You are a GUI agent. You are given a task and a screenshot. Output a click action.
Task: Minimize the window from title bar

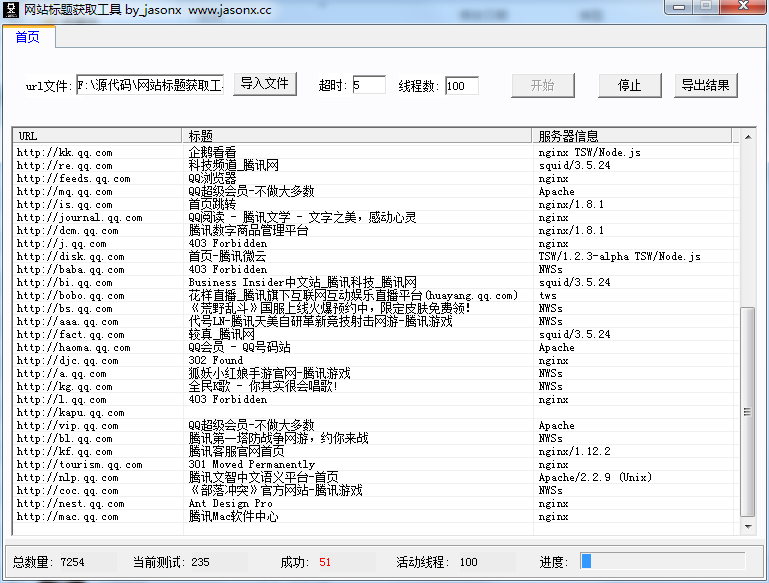pos(681,9)
